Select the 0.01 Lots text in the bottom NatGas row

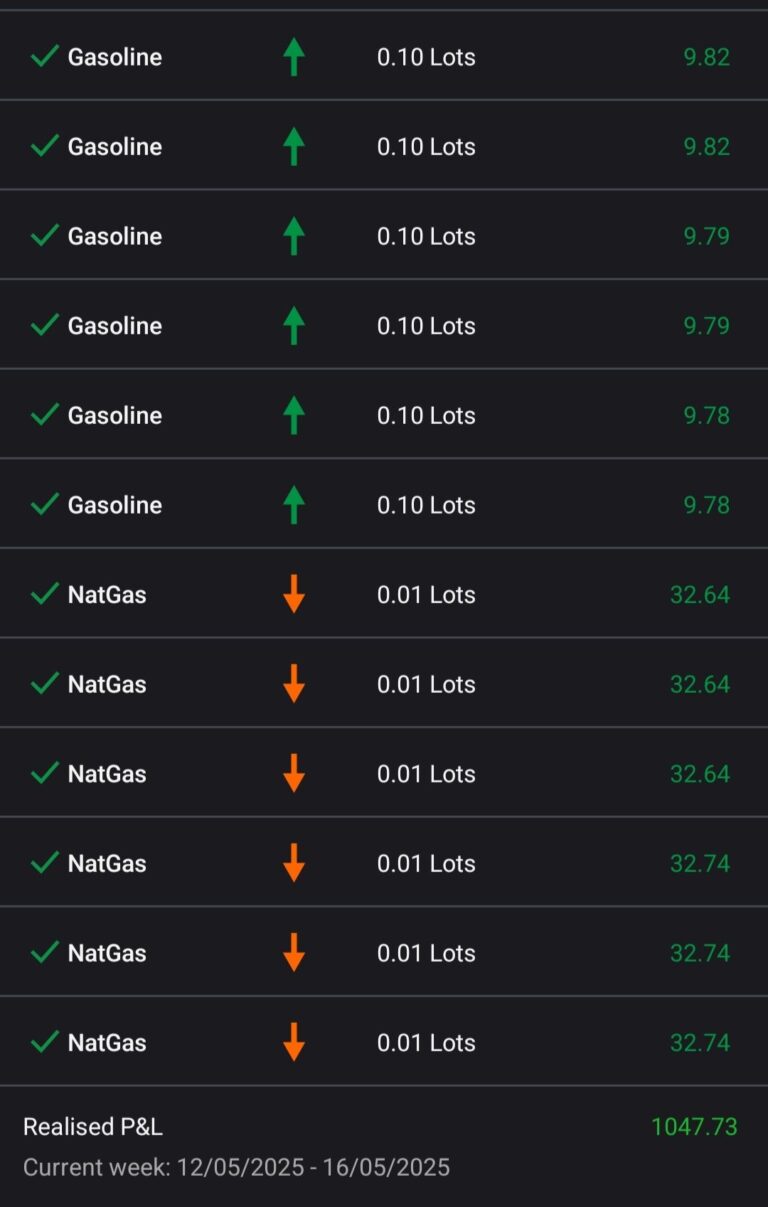[x=426, y=1042]
